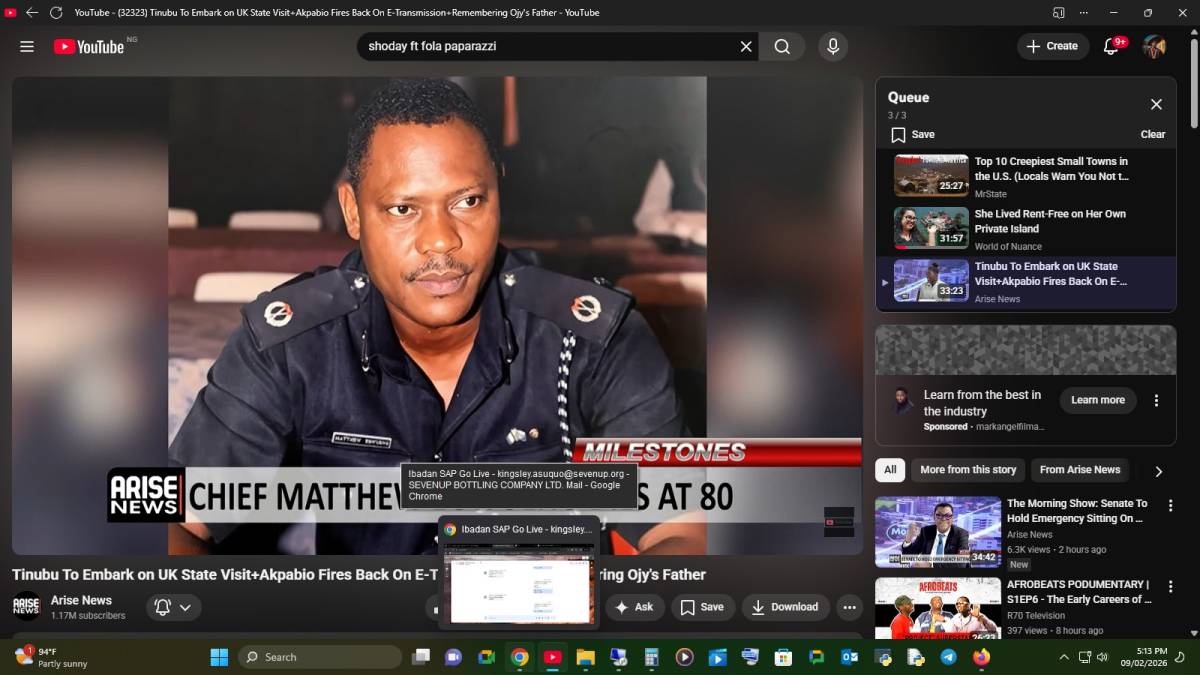Image resolution: width=1200 pixels, height=675 pixels.
Task: Show next filter chips with arrow
Action: point(1159,471)
